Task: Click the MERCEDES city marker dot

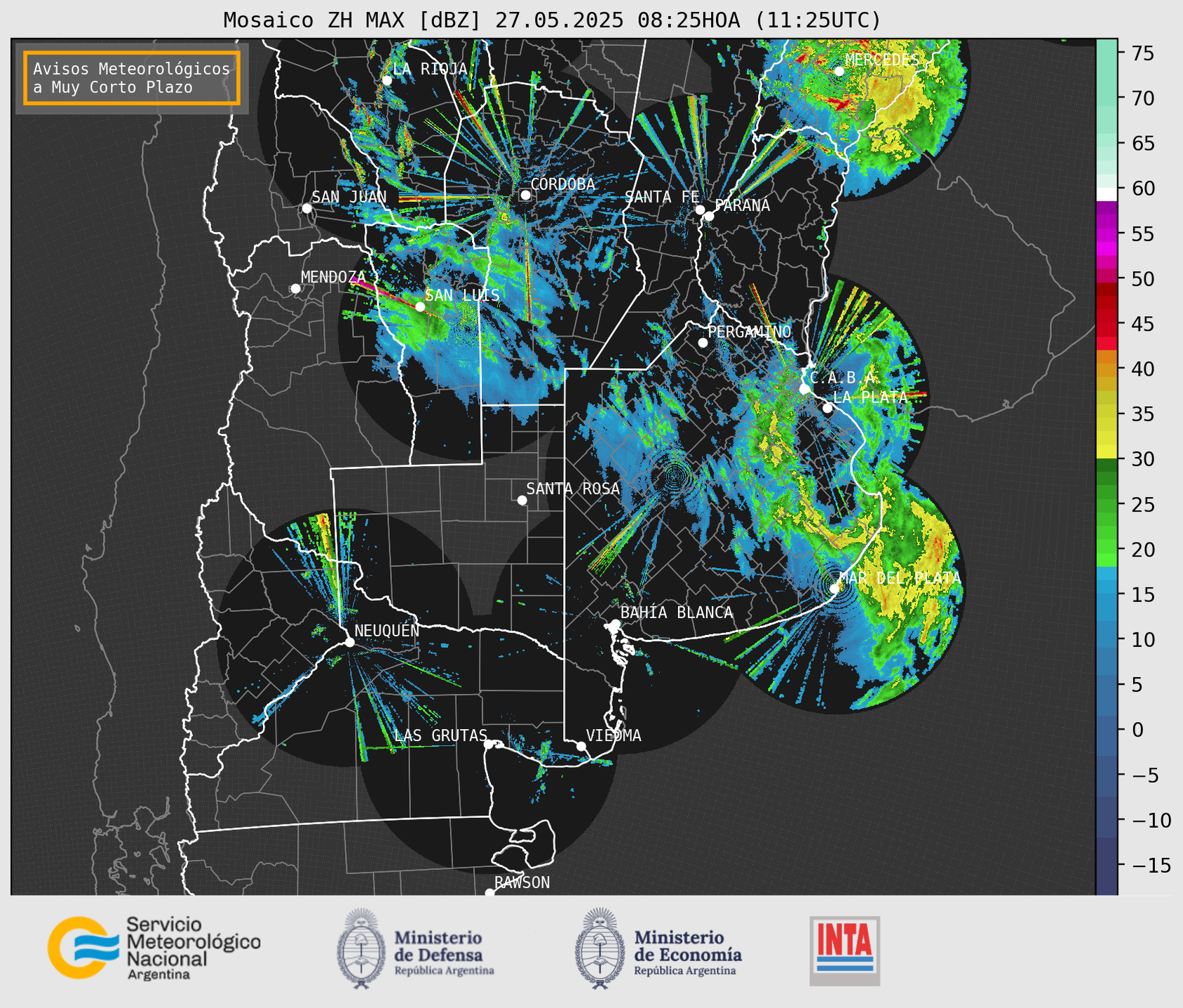Action: [x=839, y=71]
